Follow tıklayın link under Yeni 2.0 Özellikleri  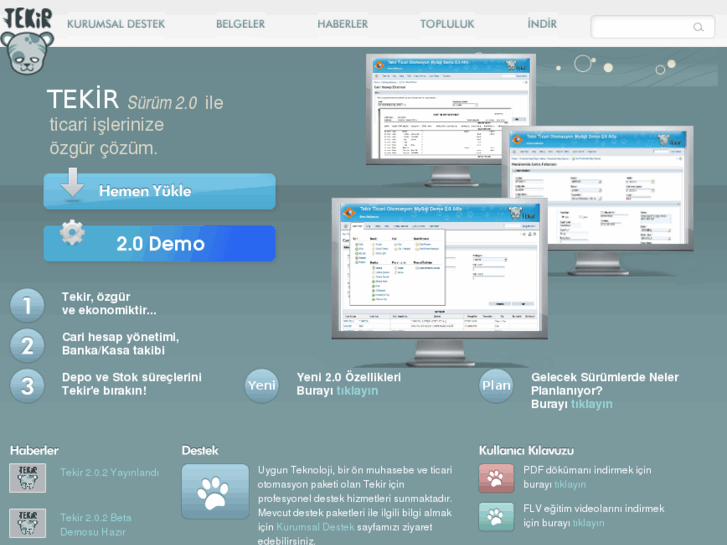(x=357, y=391)
